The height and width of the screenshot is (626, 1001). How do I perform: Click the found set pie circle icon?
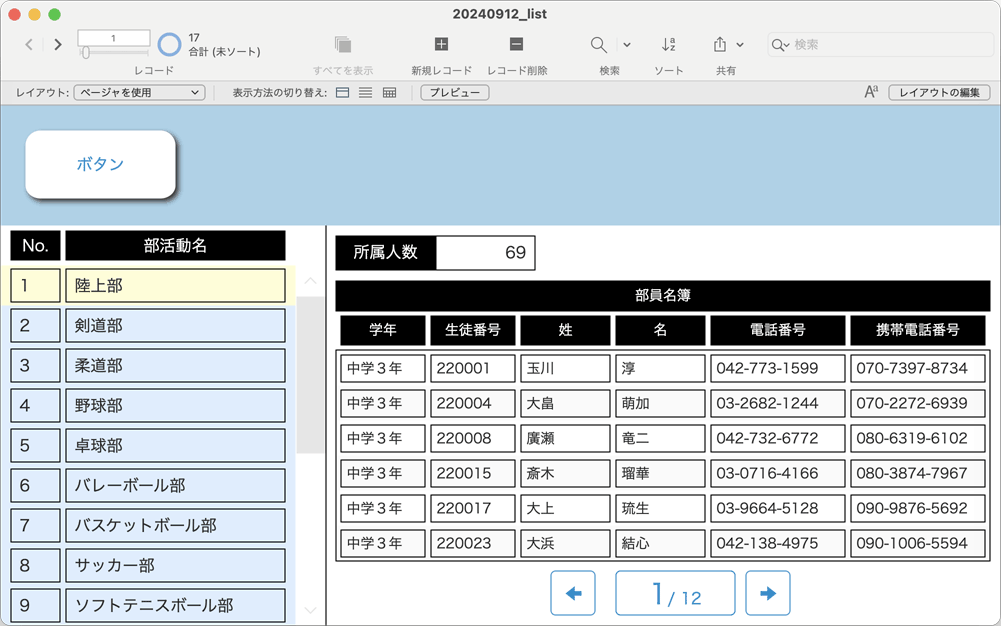coord(169,45)
